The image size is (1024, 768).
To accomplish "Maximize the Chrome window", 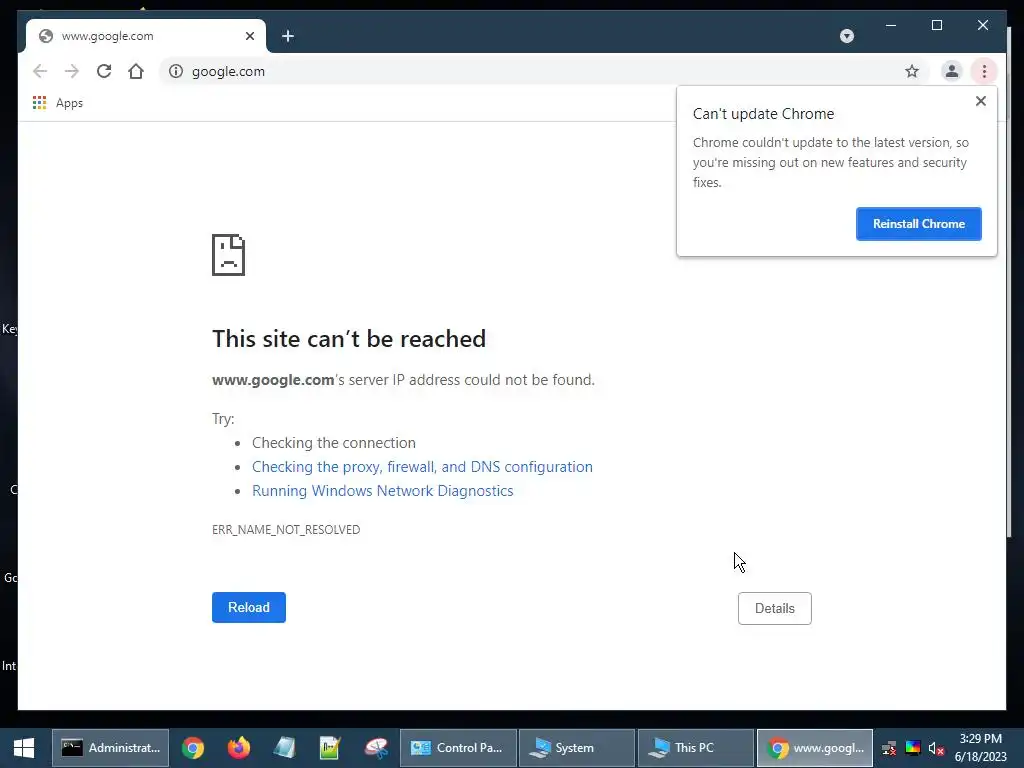I will (x=936, y=25).
